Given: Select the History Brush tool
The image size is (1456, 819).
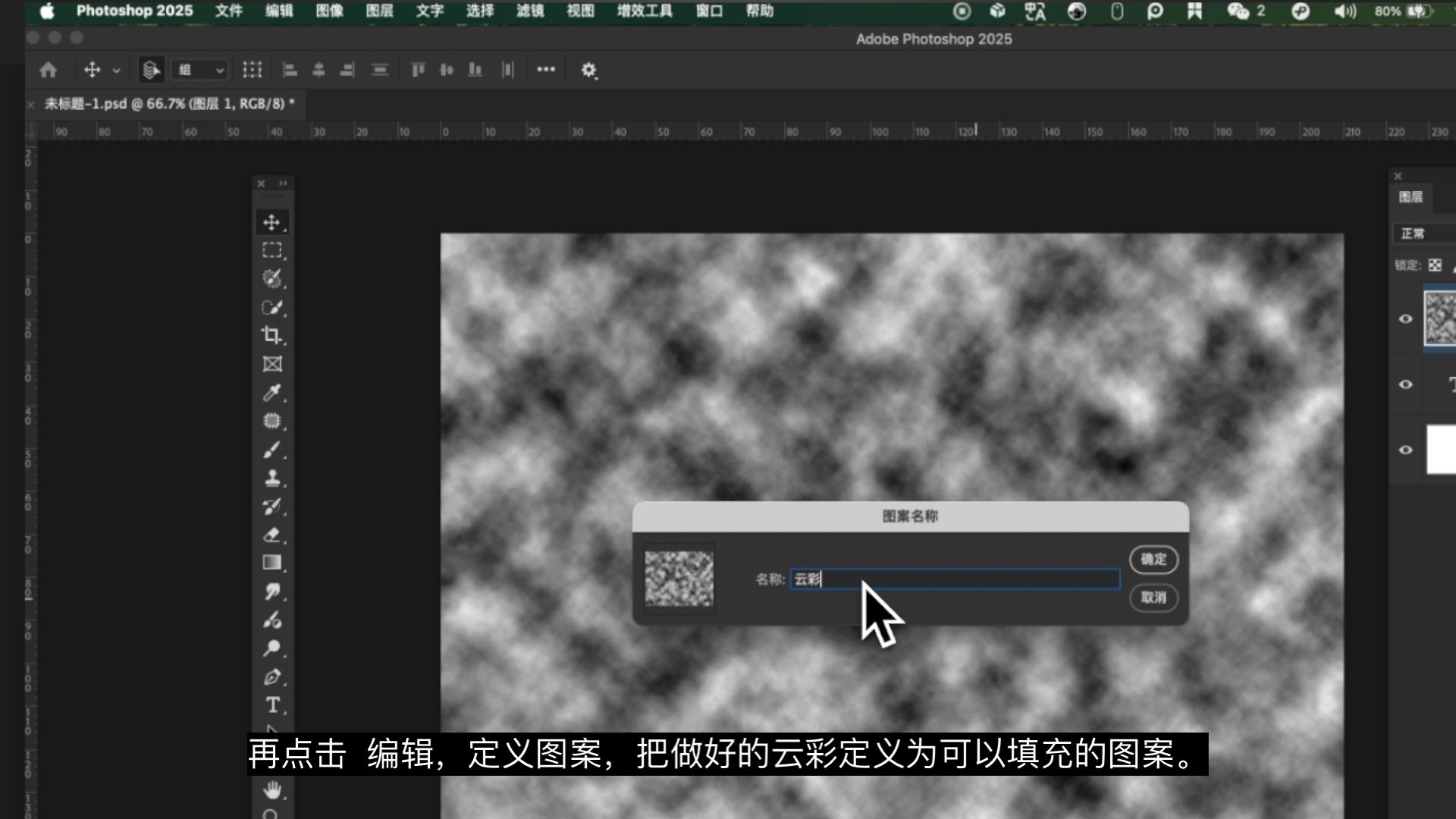Looking at the screenshot, I should (272, 506).
